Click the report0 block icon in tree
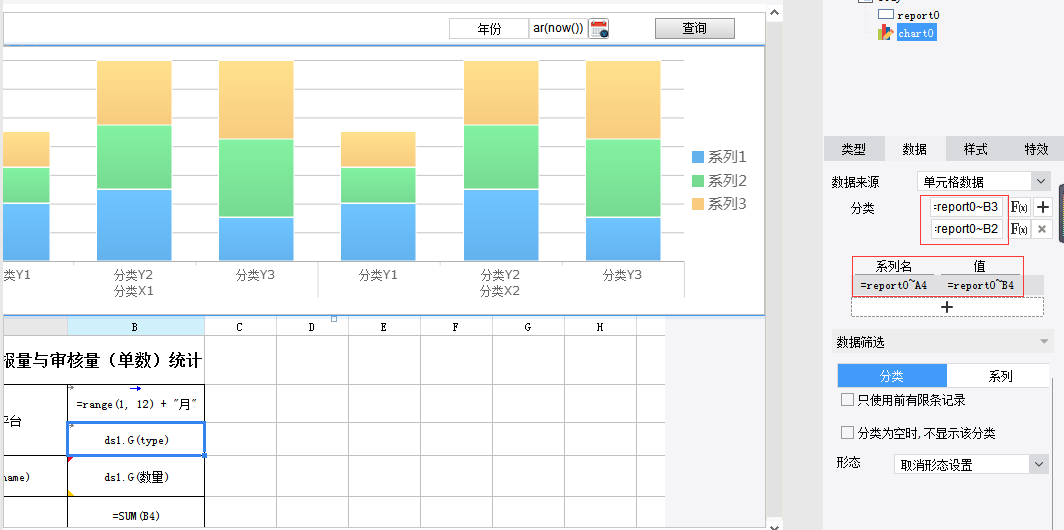 click(x=886, y=14)
